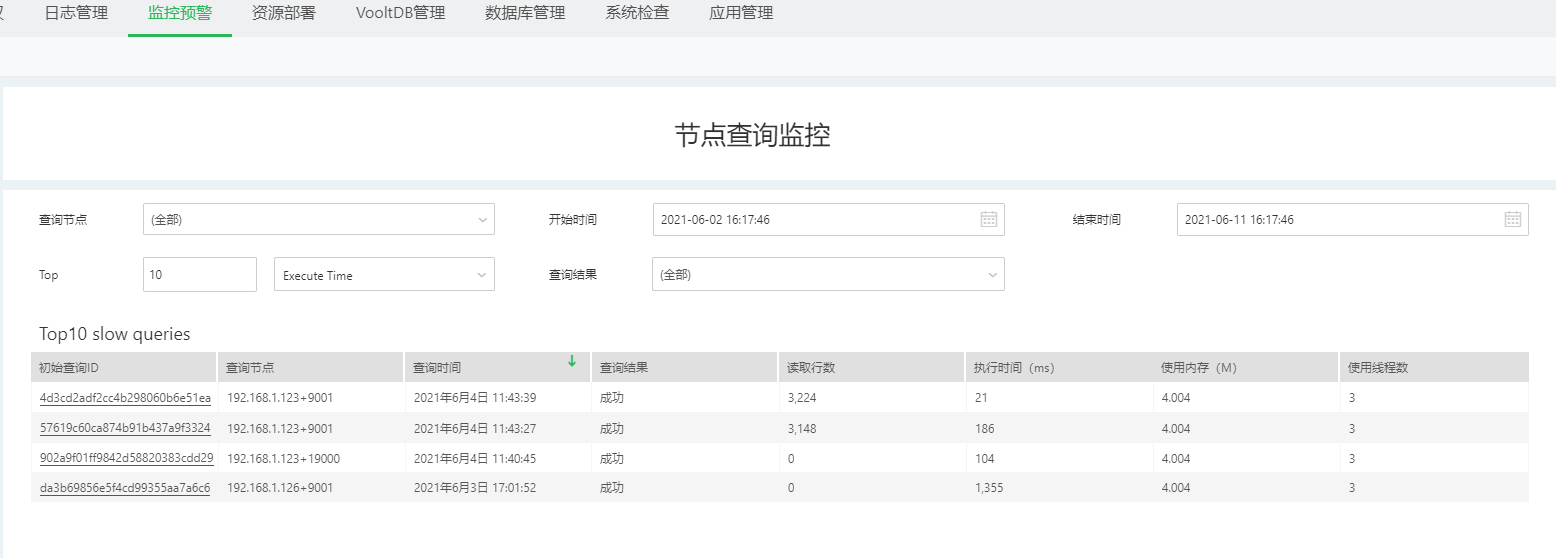This screenshot has height=558, width=1556.
Task: Click the 读取行数 column header
Action: coord(811,368)
